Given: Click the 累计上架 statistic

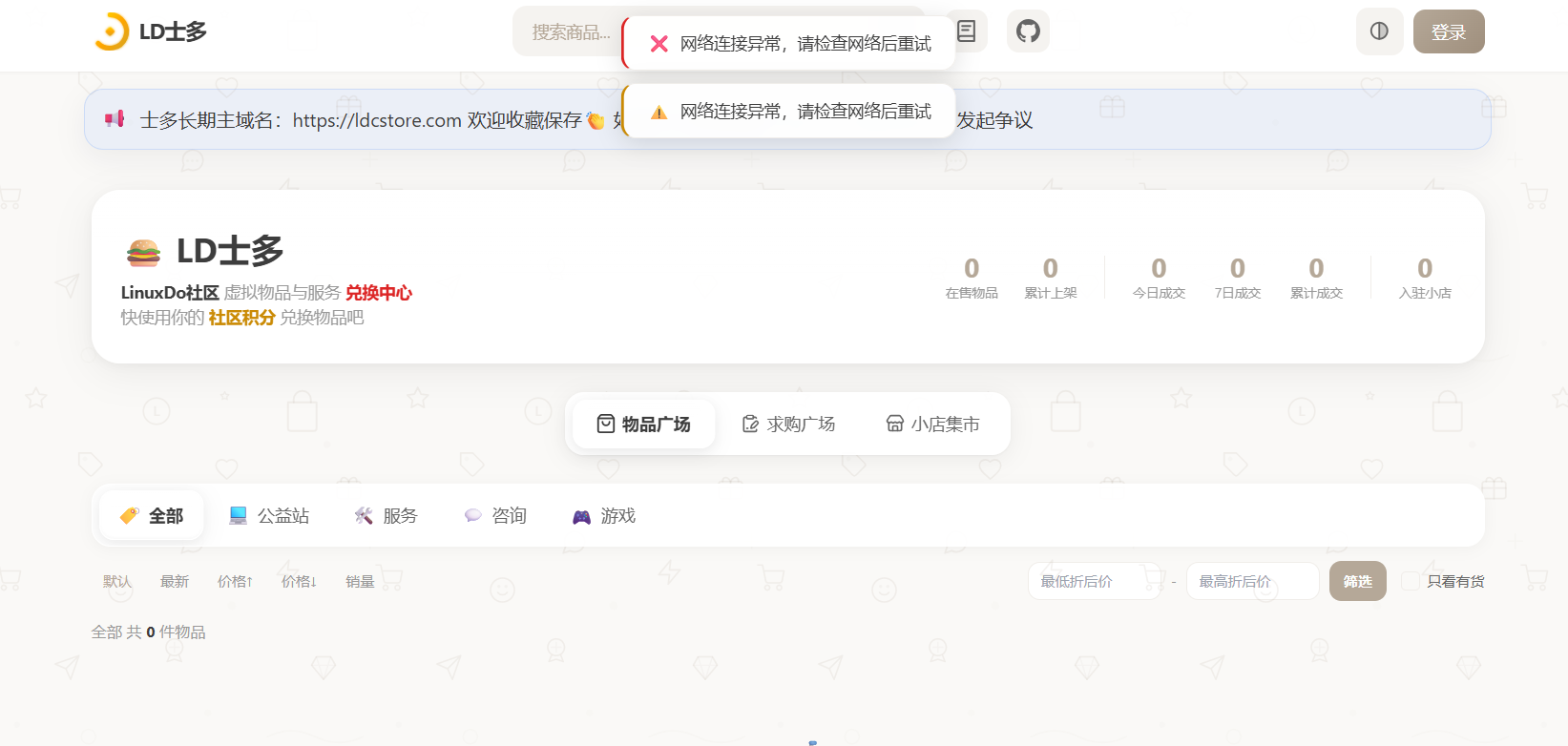Looking at the screenshot, I should [1051, 278].
